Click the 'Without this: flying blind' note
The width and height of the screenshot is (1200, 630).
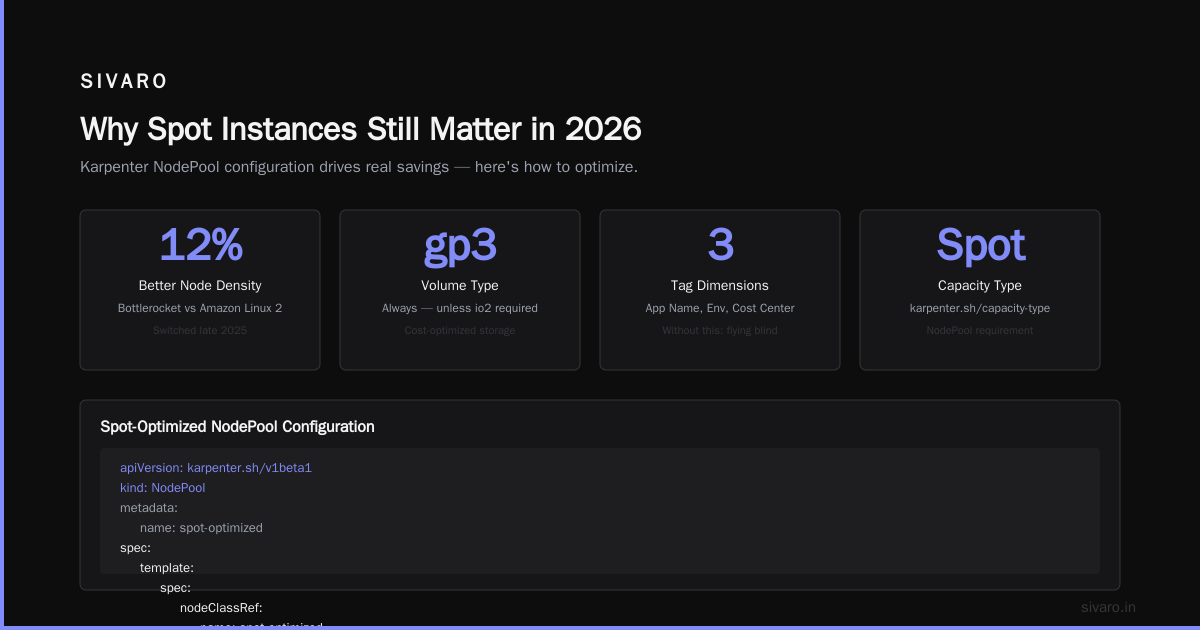click(x=720, y=330)
